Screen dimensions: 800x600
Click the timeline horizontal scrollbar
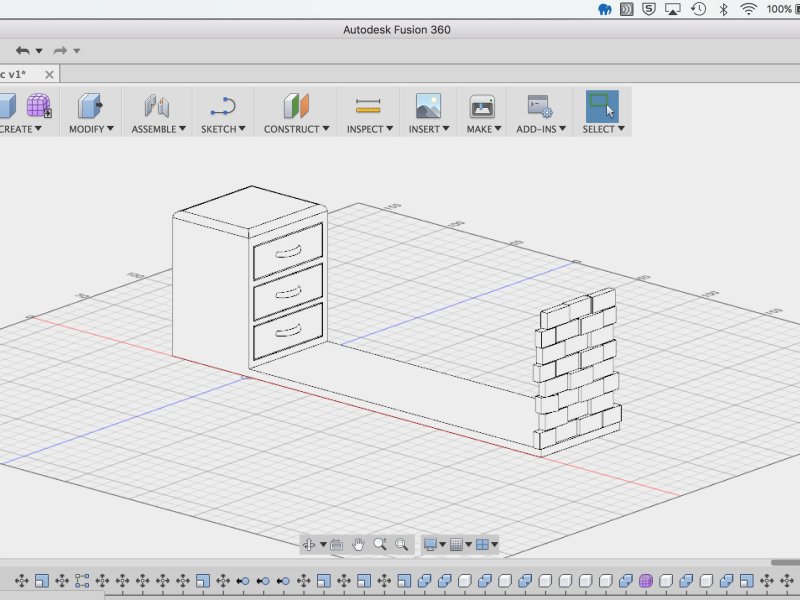[x=785, y=562]
